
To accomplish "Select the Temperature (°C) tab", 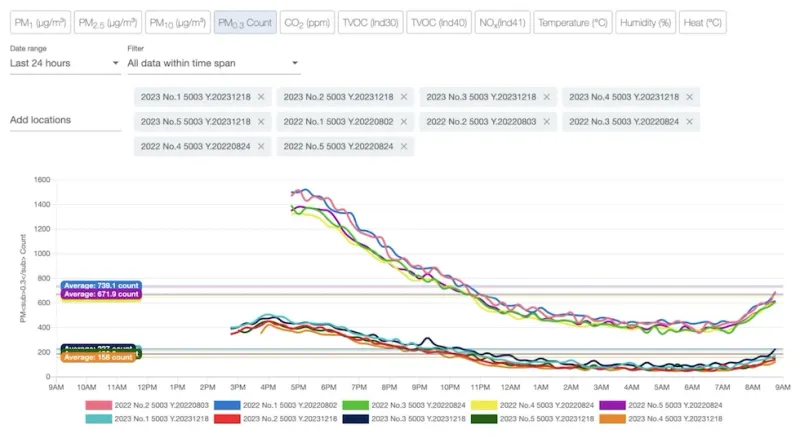I will click(572, 22).
